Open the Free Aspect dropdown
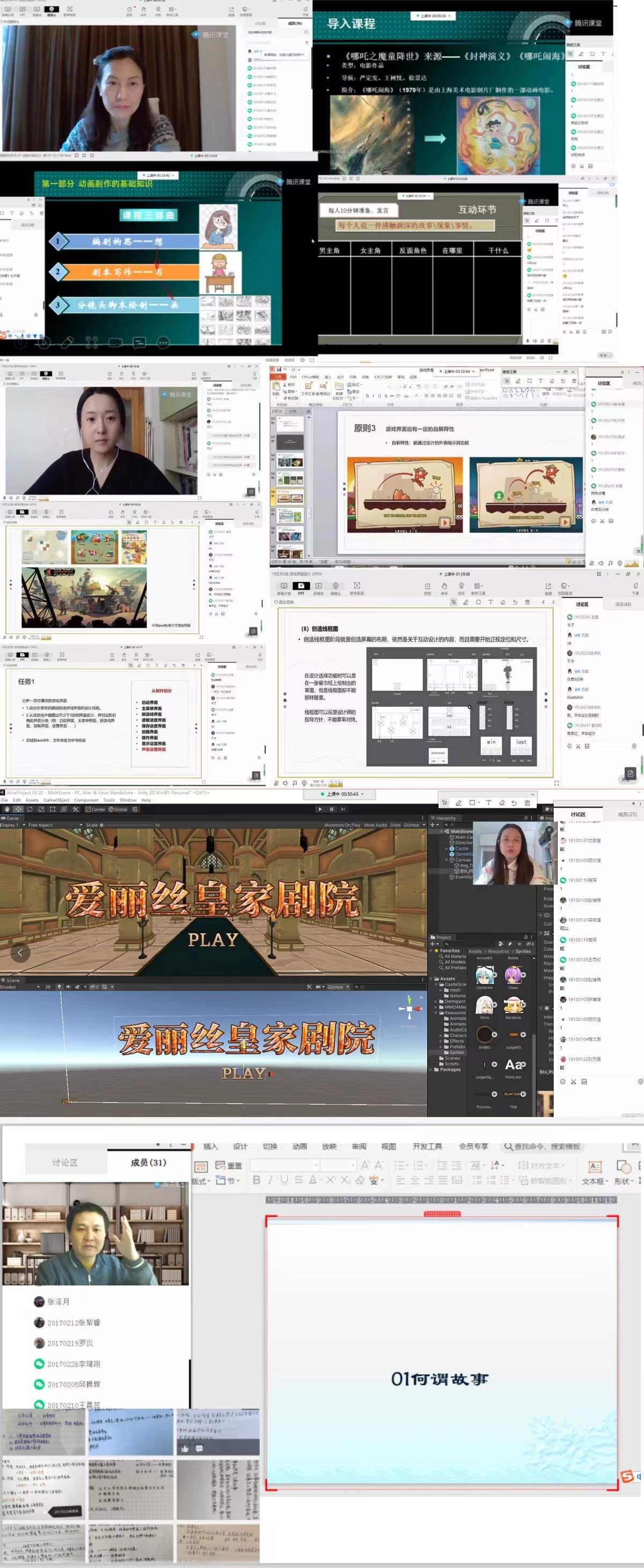 point(55,825)
